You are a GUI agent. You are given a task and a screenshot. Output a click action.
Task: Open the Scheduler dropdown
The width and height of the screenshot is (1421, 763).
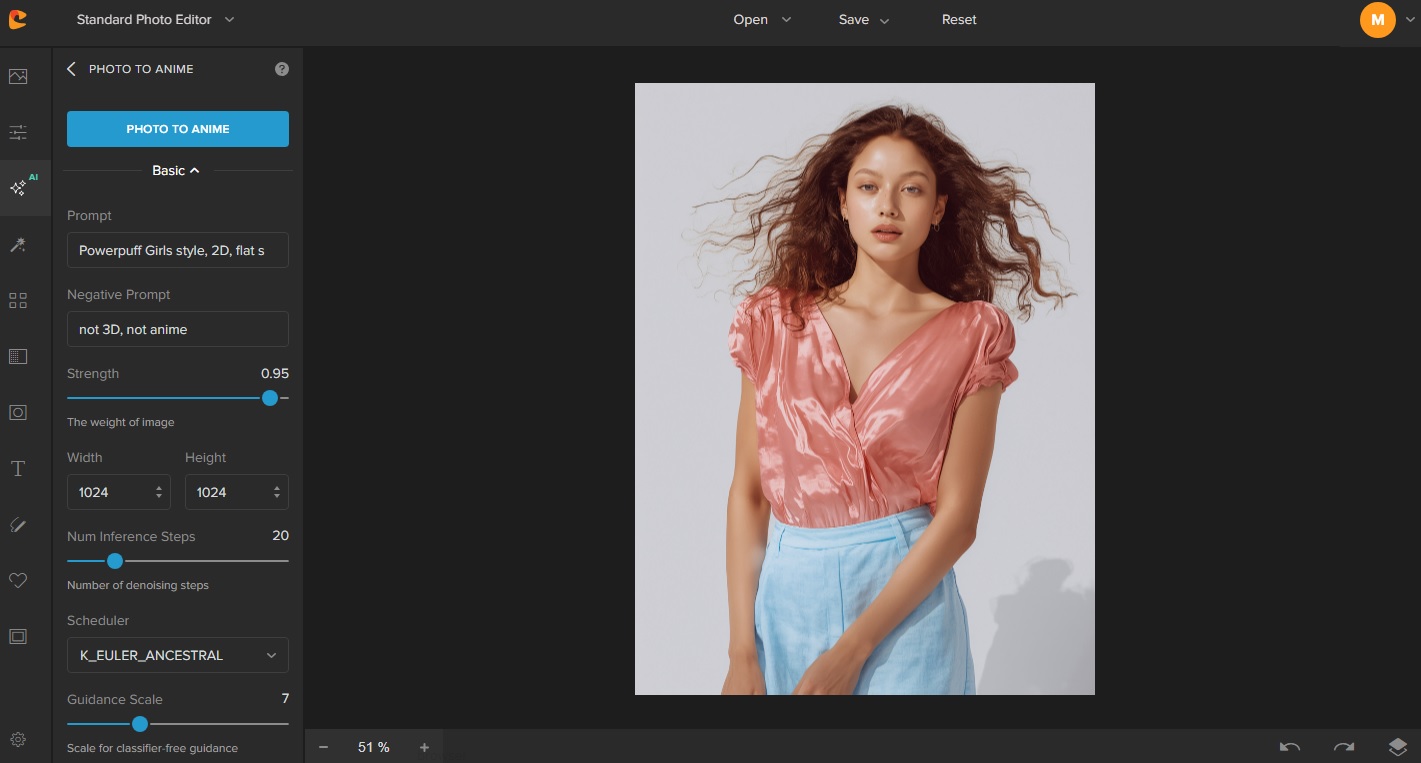178,655
